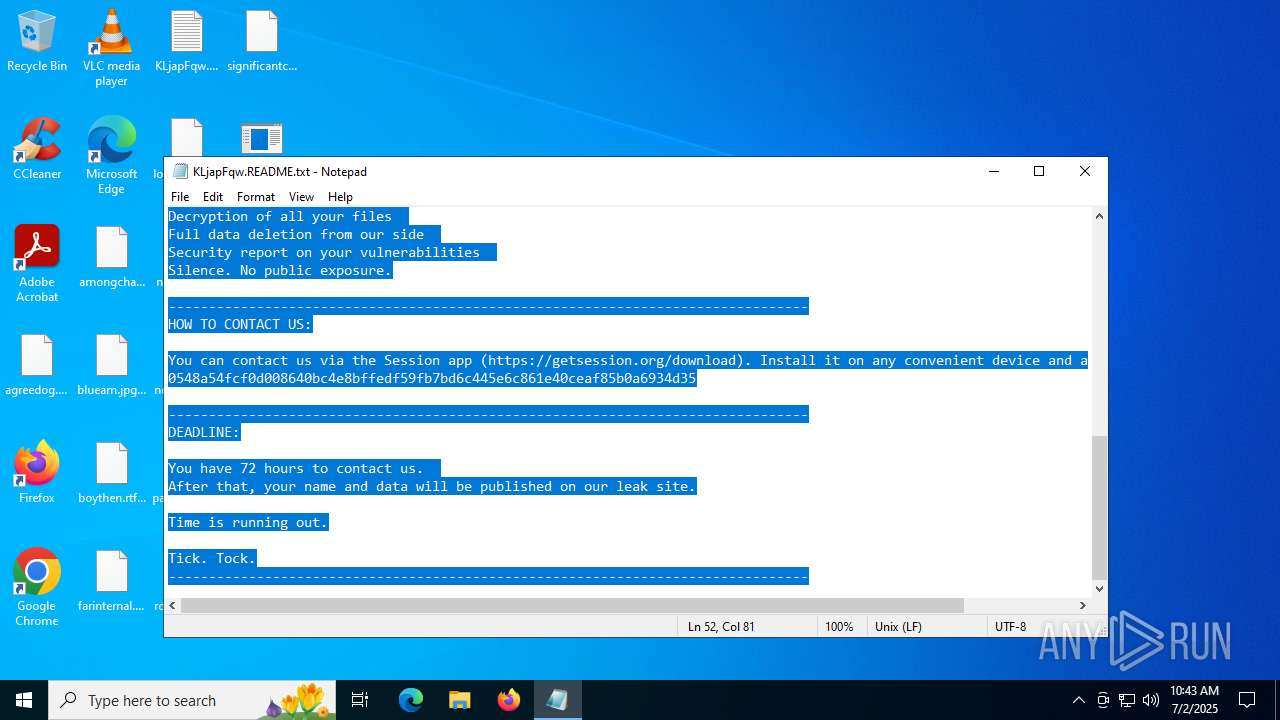Screen dimensions: 1280x720
Task: Open CCleaner desktop shortcut
Action: pos(37,150)
